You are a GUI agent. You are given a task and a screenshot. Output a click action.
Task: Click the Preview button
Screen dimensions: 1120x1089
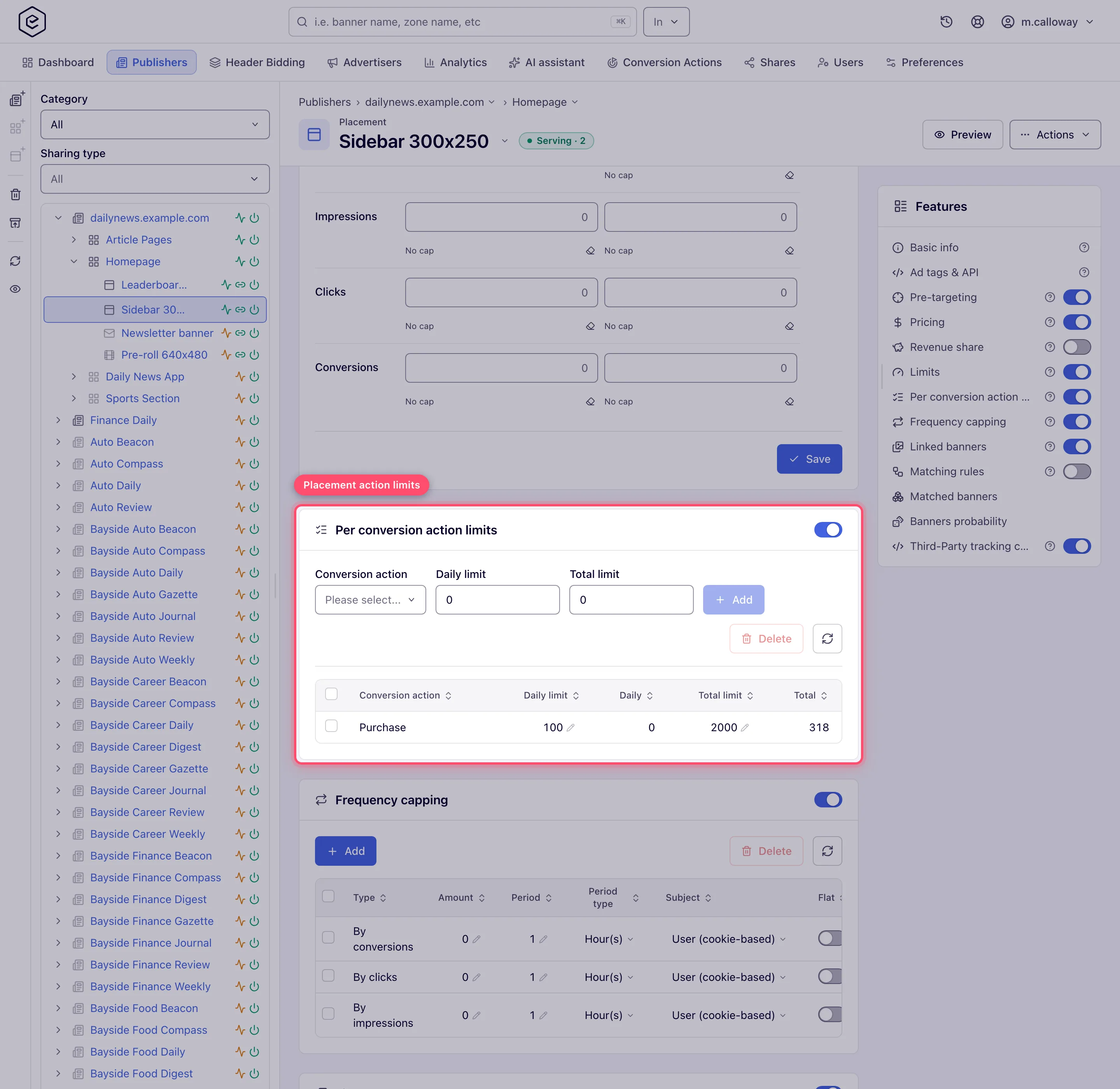pyautogui.click(x=962, y=135)
